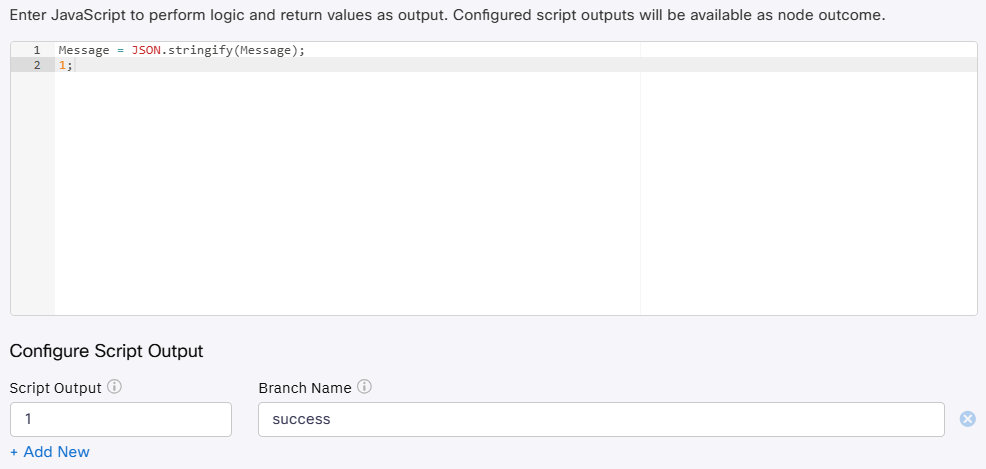Click the Configure Script Output heading
The height and width of the screenshot is (469, 986).
point(106,351)
